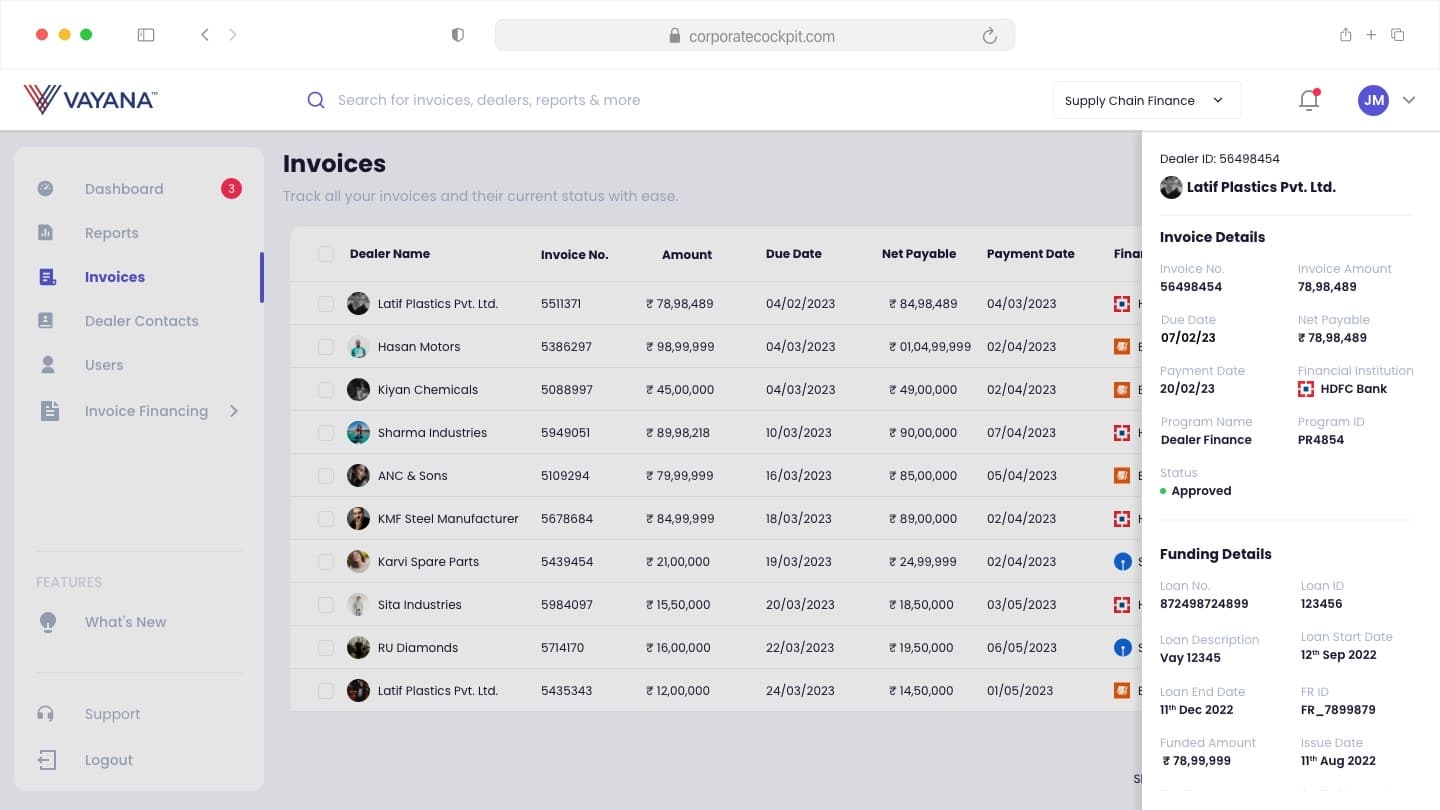The height and width of the screenshot is (810, 1440).
Task: Open Invoice Financing menu item
Action: point(146,411)
